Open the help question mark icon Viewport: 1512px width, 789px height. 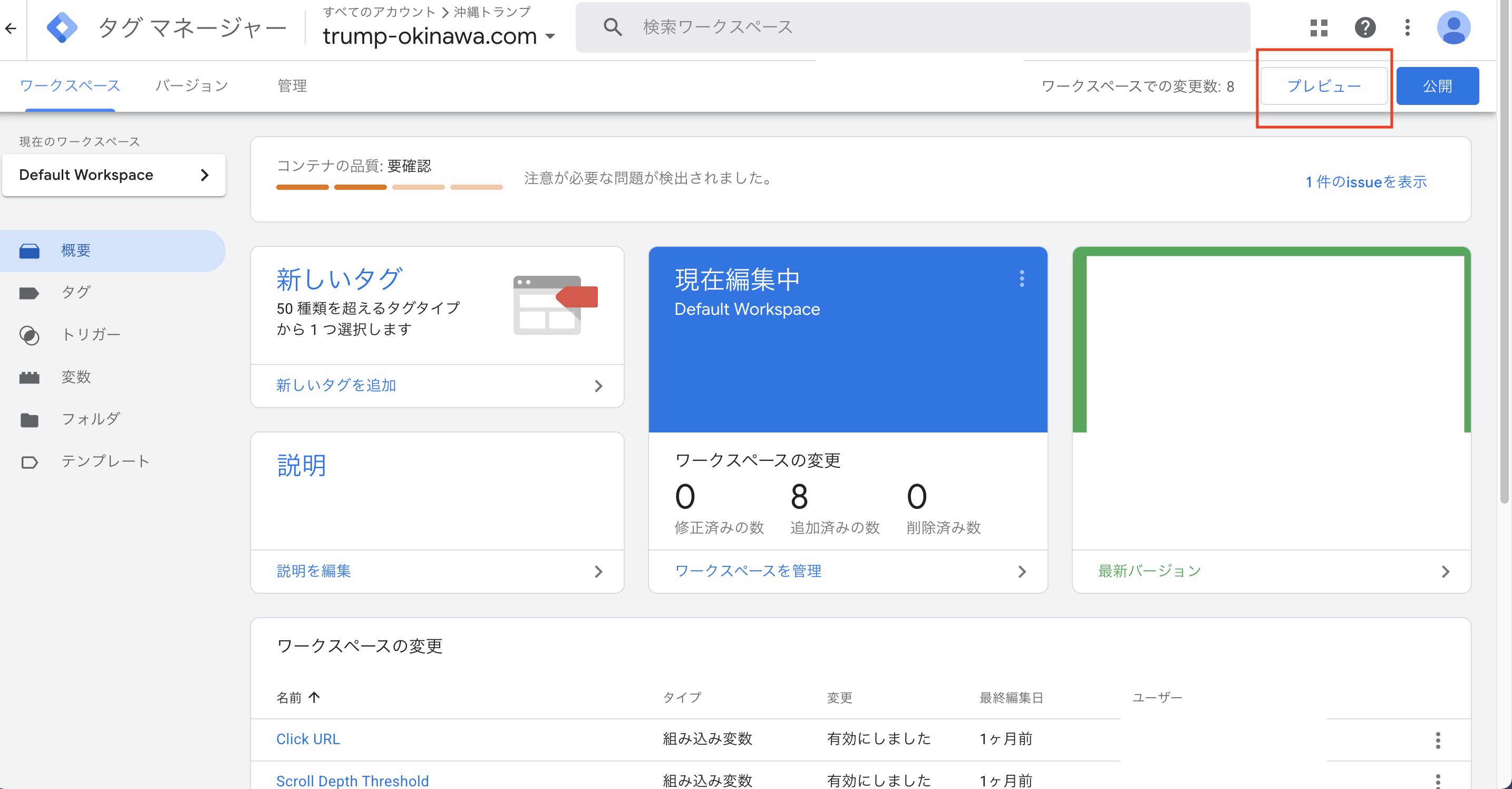(x=1365, y=27)
